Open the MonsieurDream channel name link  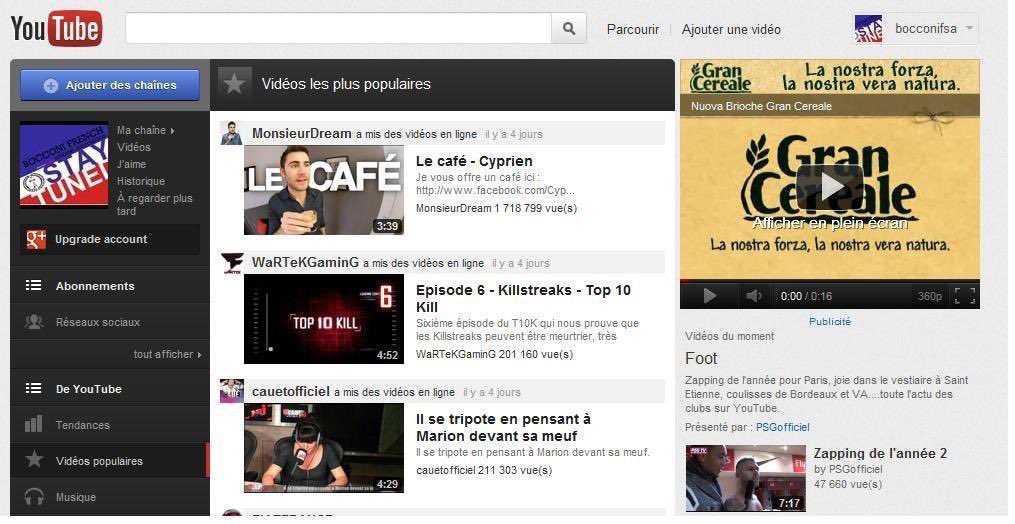click(302, 133)
